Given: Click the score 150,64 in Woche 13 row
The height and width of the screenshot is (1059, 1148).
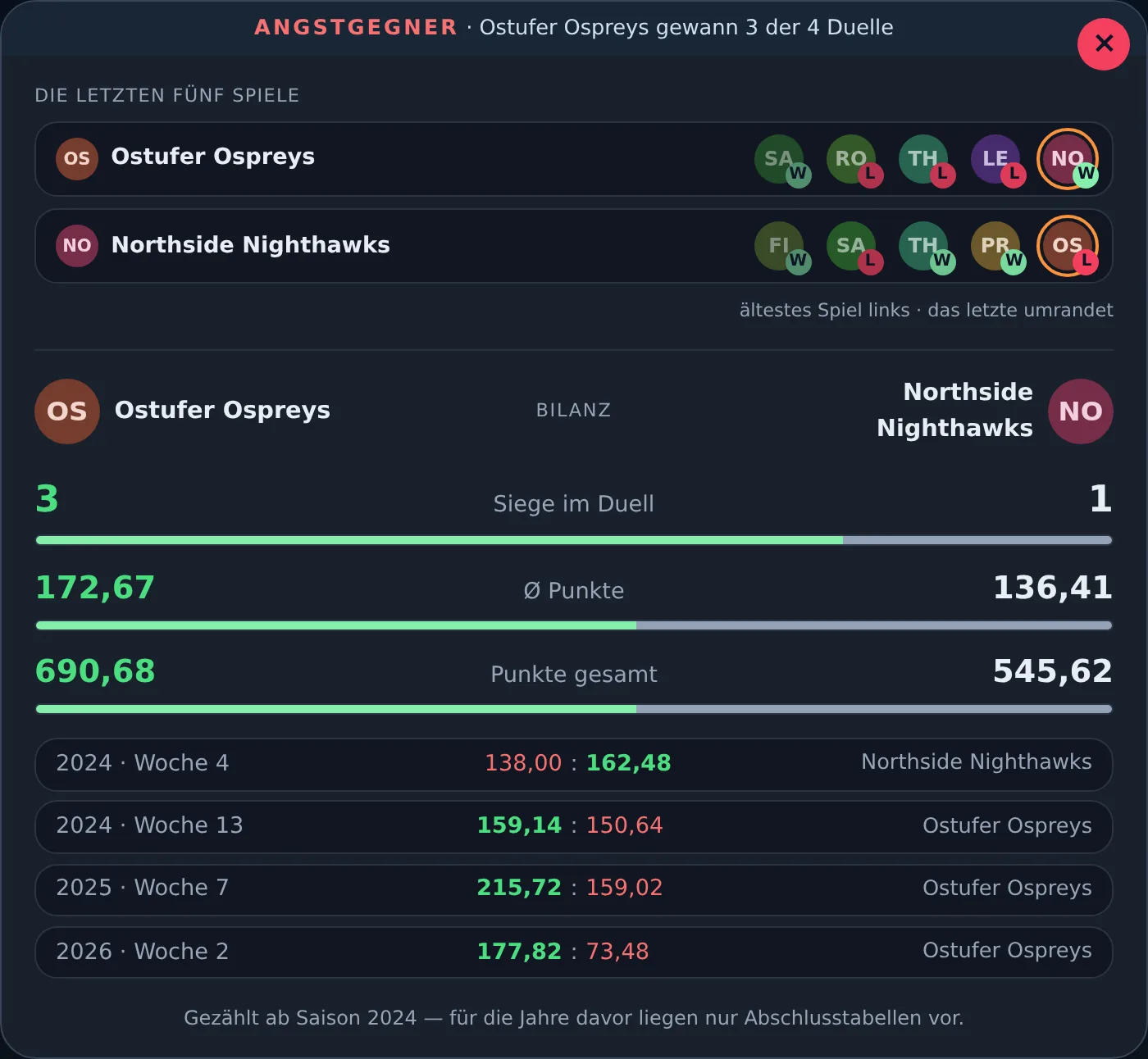Looking at the screenshot, I should point(625,825).
